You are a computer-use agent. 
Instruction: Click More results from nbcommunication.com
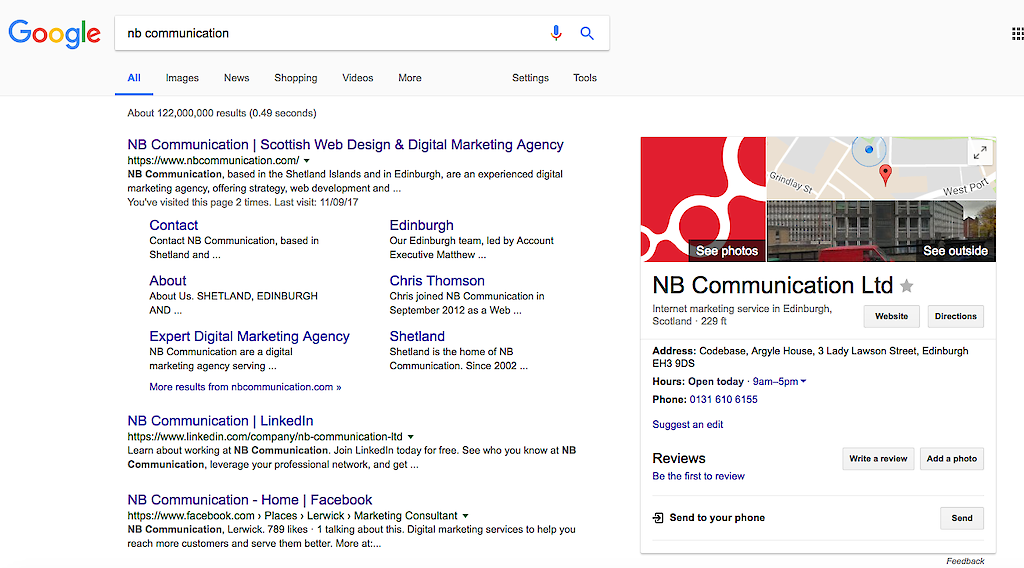click(245, 387)
